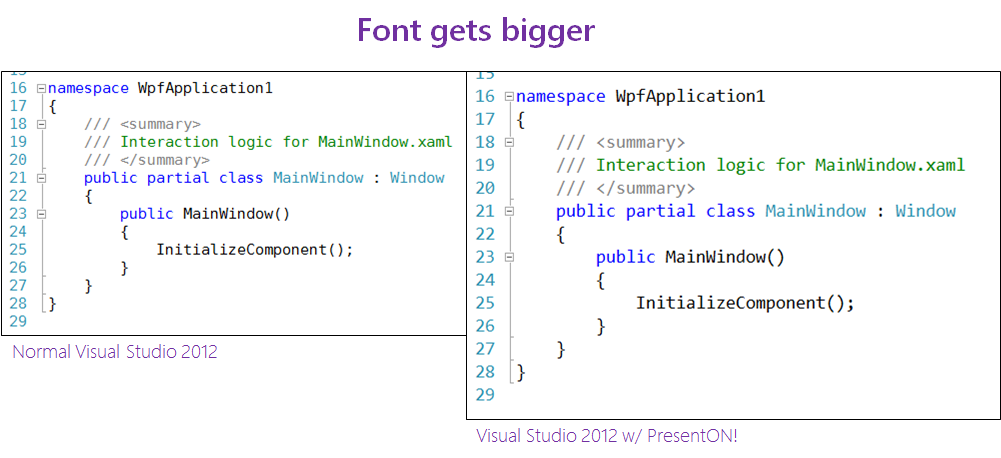The image size is (1001, 458).
Task: Click closing brace on line 26 in PresentON panel
Action: click(601, 326)
